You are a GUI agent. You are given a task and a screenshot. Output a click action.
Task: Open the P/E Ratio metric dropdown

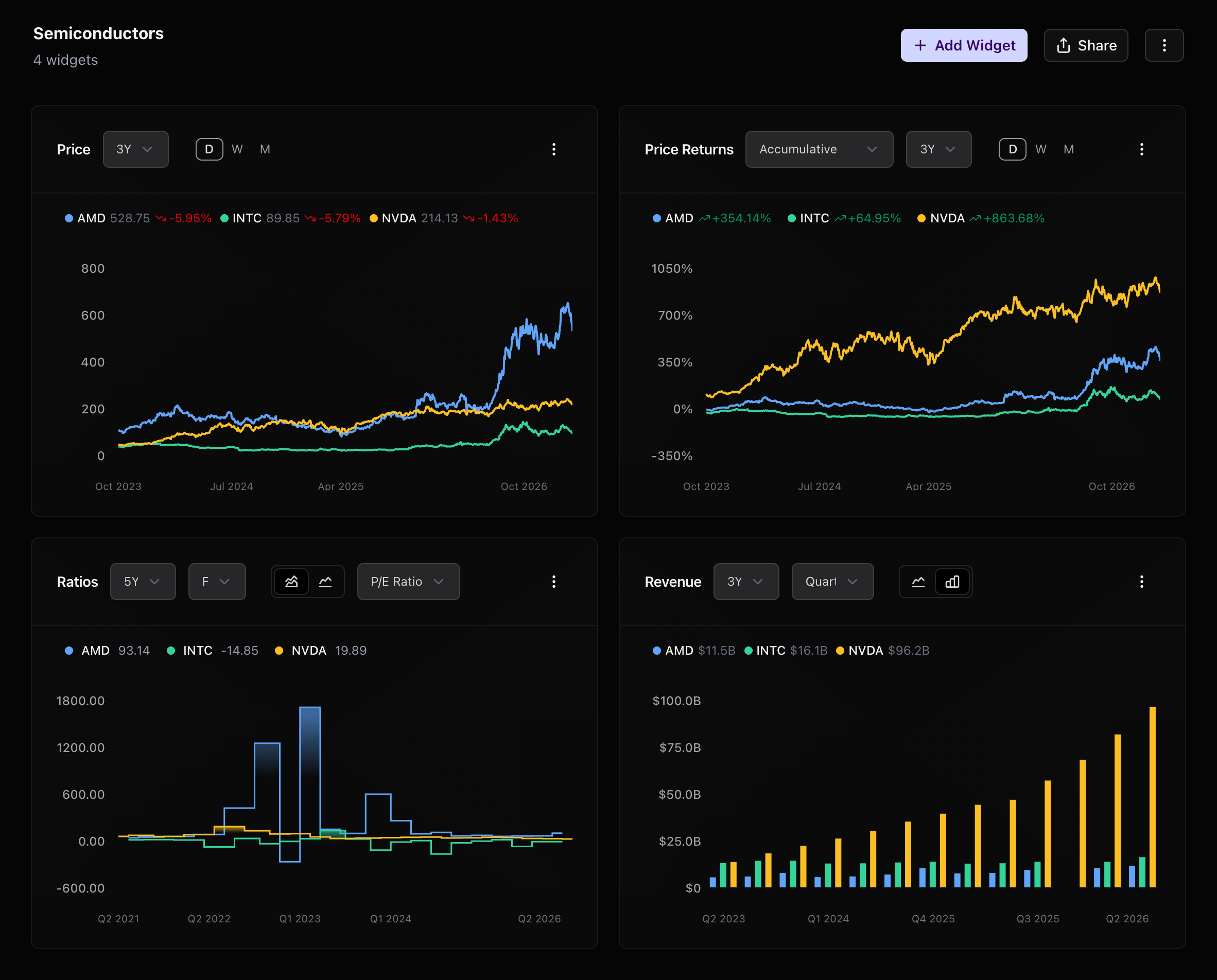pyautogui.click(x=408, y=582)
